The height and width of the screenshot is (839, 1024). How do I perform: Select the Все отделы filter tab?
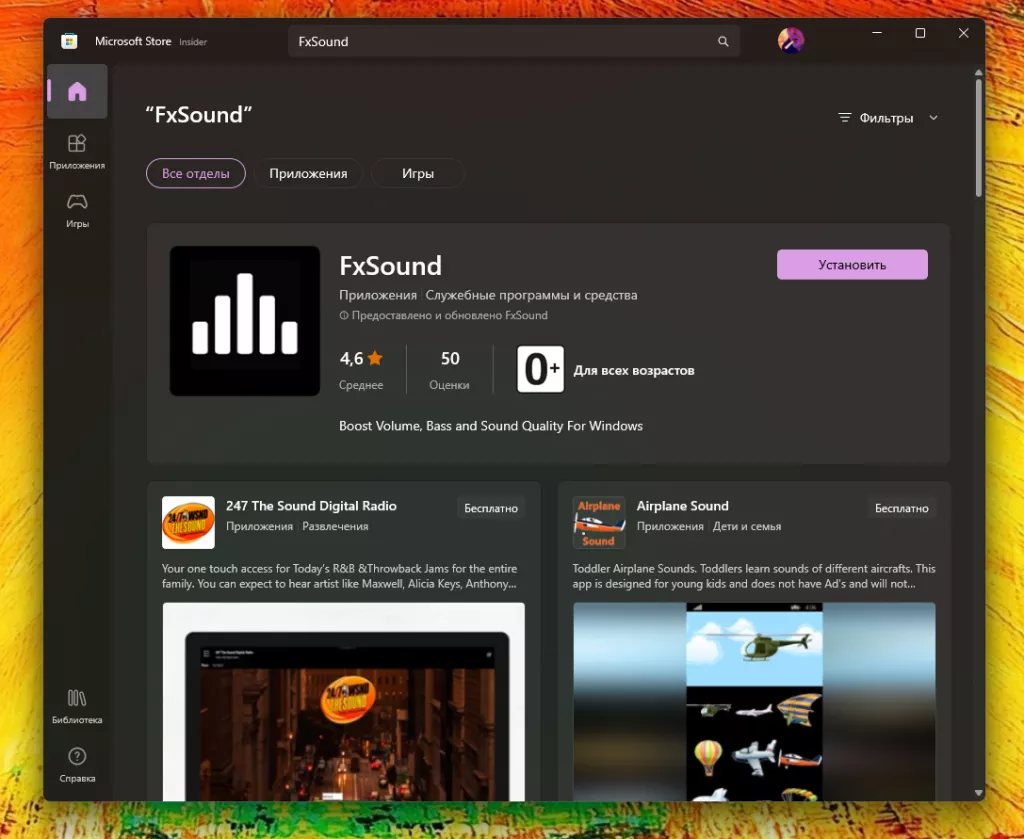[x=196, y=173]
